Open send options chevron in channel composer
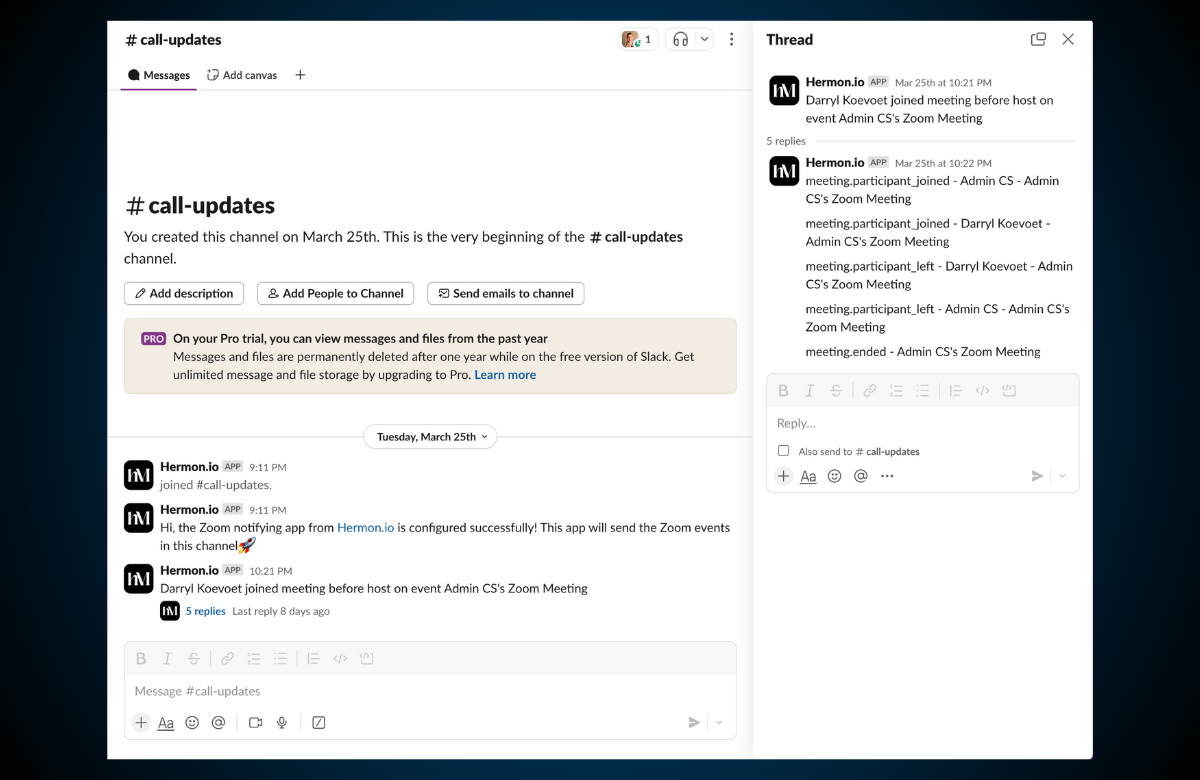 click(719, 723)
